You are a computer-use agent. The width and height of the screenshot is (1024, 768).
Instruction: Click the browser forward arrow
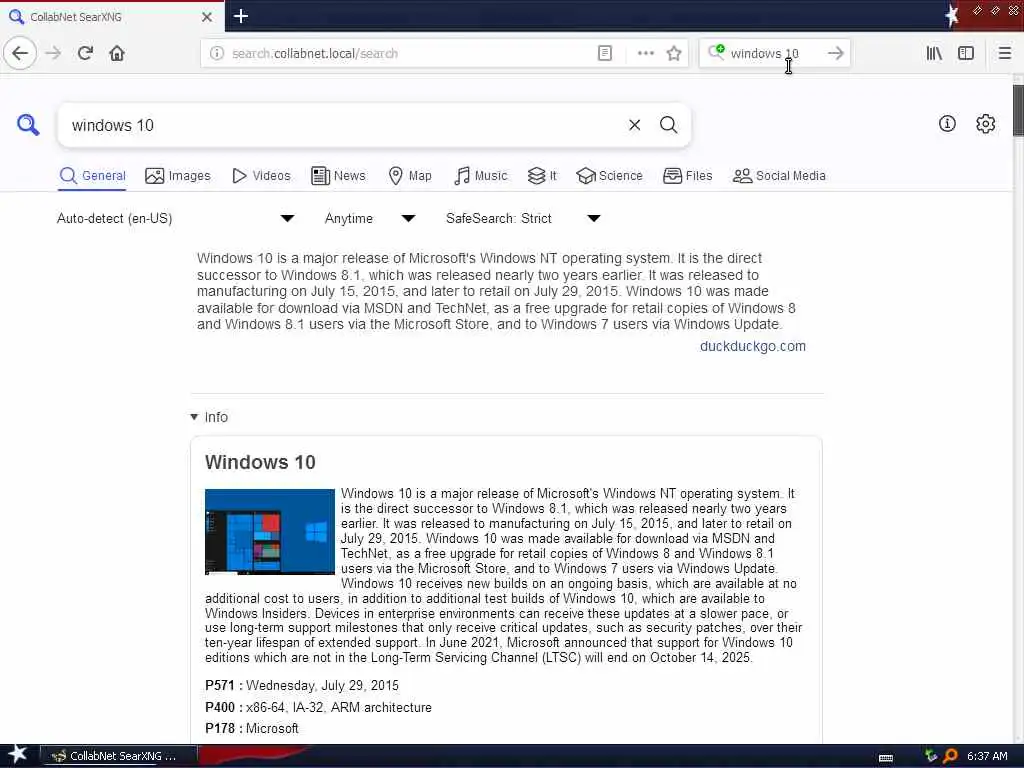54,53
